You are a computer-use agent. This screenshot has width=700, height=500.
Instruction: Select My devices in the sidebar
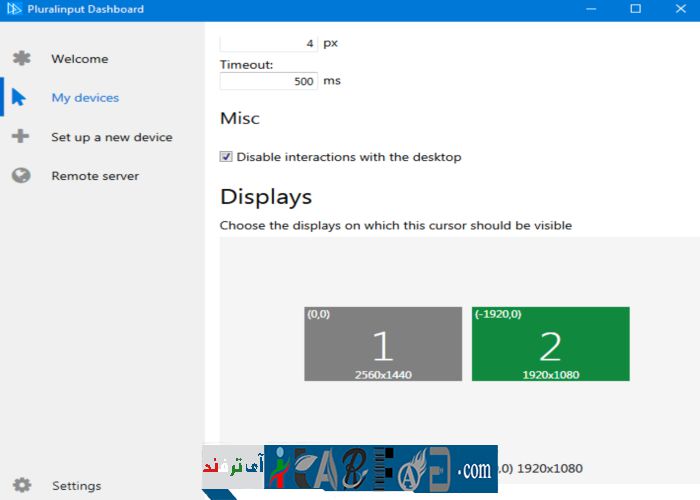point(85,98)
